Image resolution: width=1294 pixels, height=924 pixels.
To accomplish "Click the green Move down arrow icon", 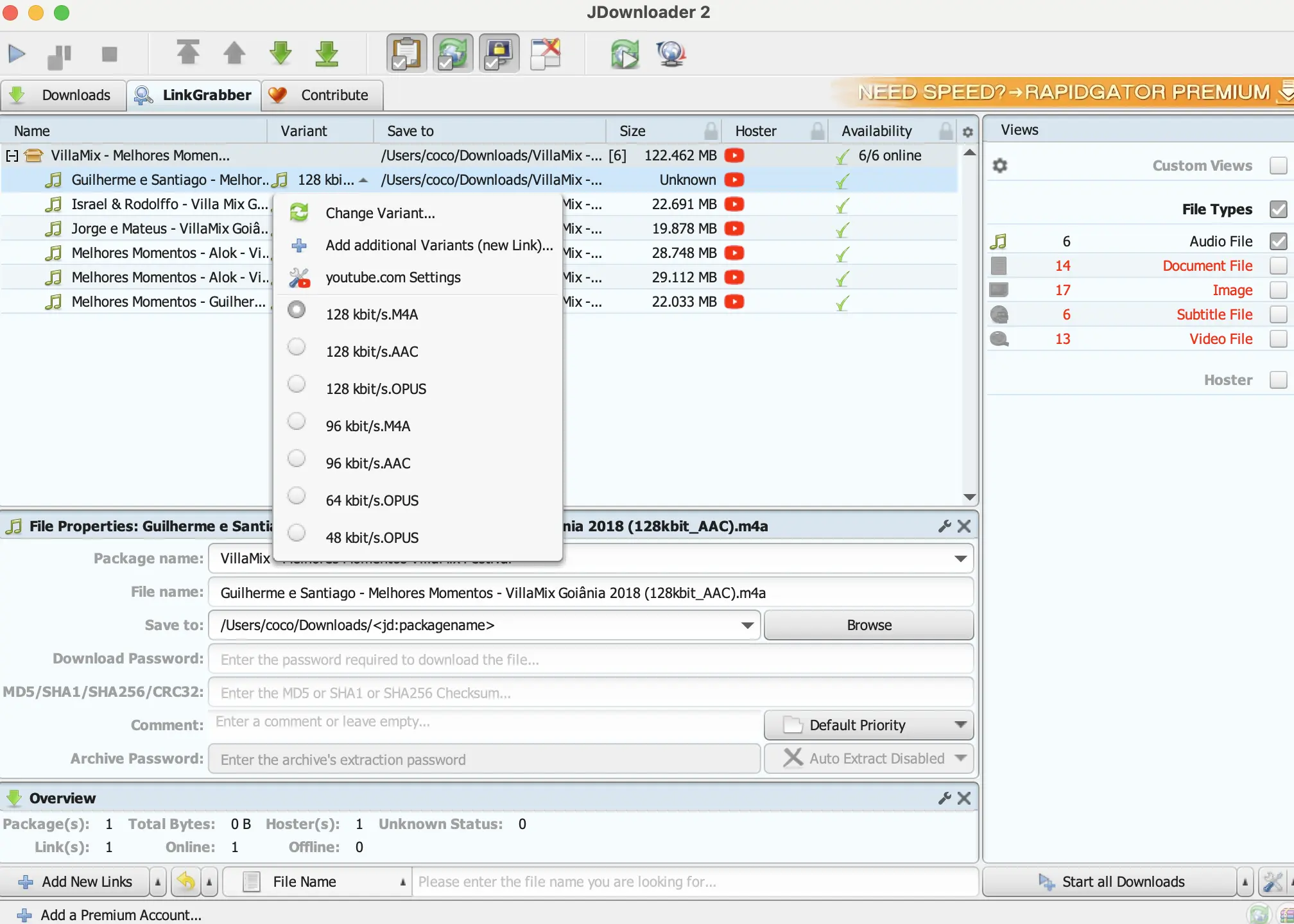I will [x=280, y=53].
